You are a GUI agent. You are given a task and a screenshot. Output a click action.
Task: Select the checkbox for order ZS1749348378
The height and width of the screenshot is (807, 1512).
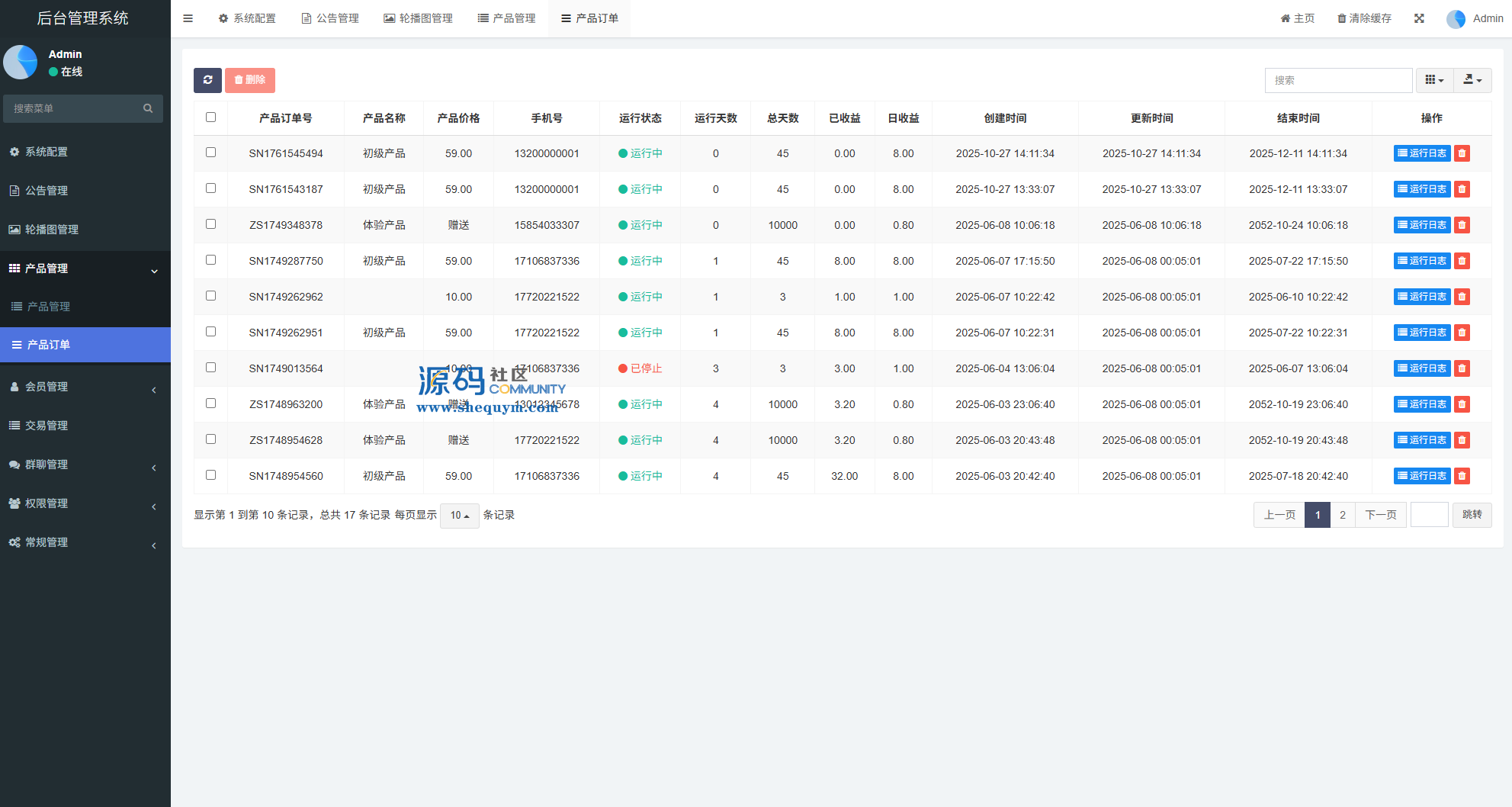pos(211,224)
